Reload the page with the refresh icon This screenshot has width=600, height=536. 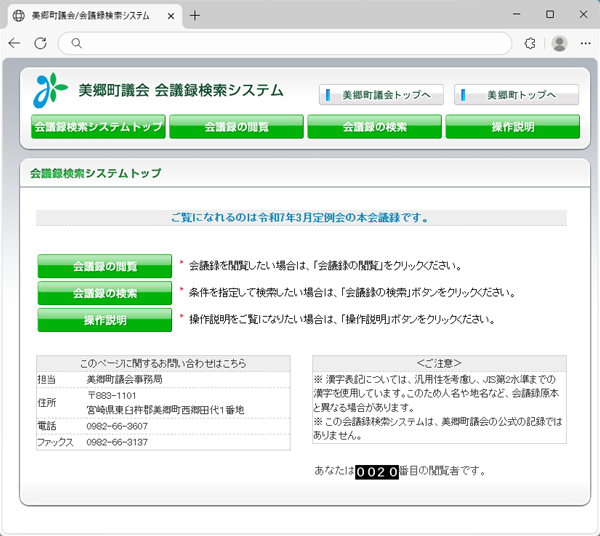coord(40,43)
